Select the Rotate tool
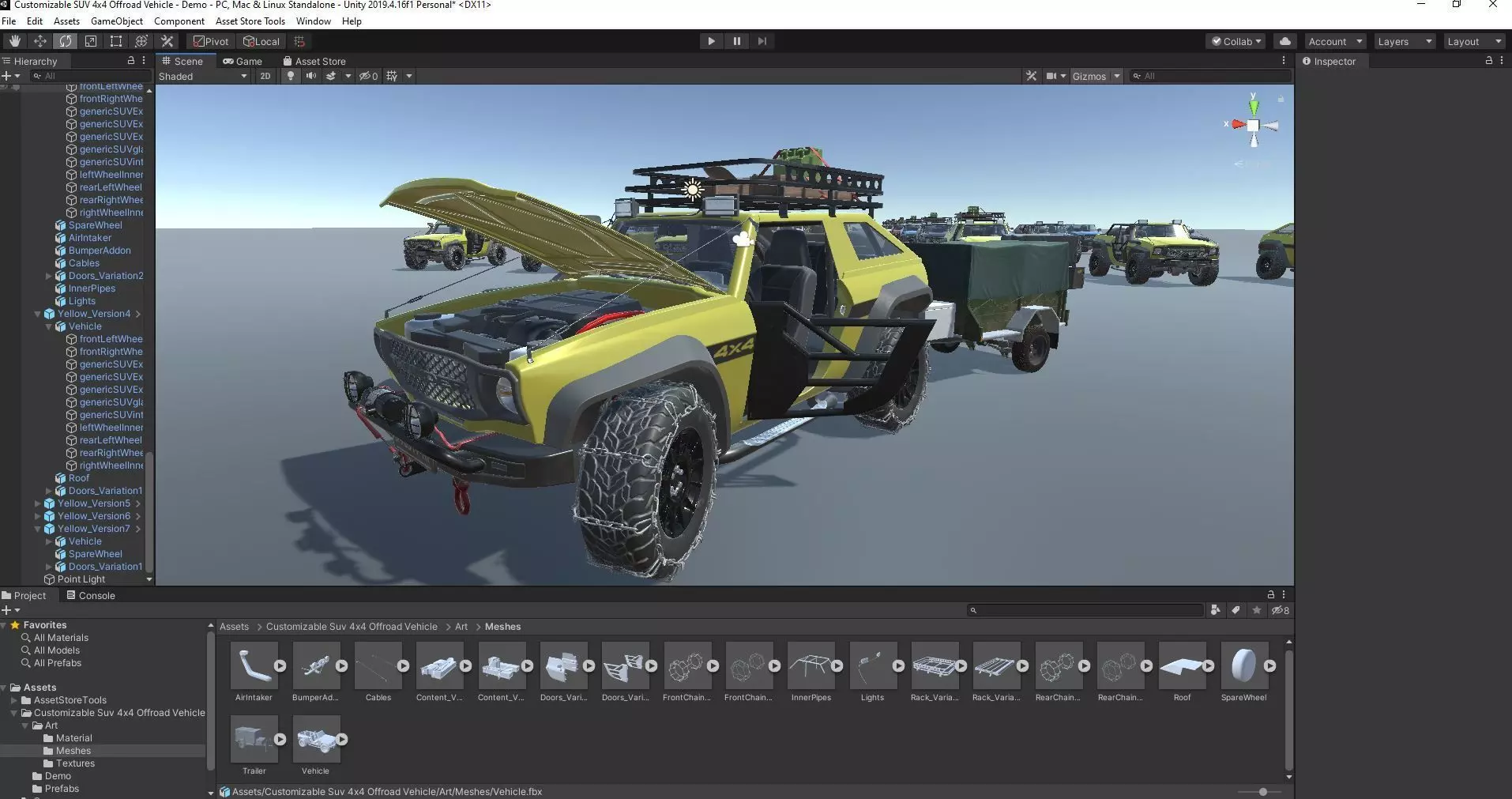 pos(66,41)
